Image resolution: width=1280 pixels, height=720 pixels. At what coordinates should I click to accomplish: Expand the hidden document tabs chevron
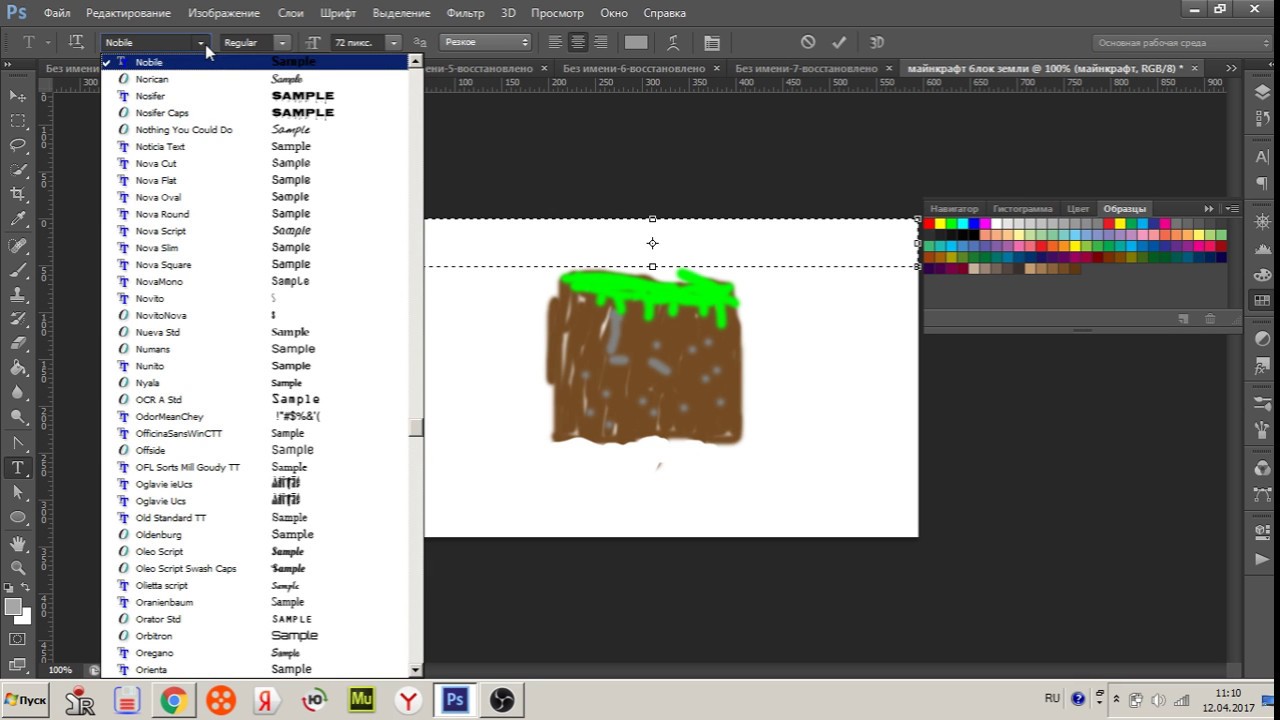click(1231, 68)
